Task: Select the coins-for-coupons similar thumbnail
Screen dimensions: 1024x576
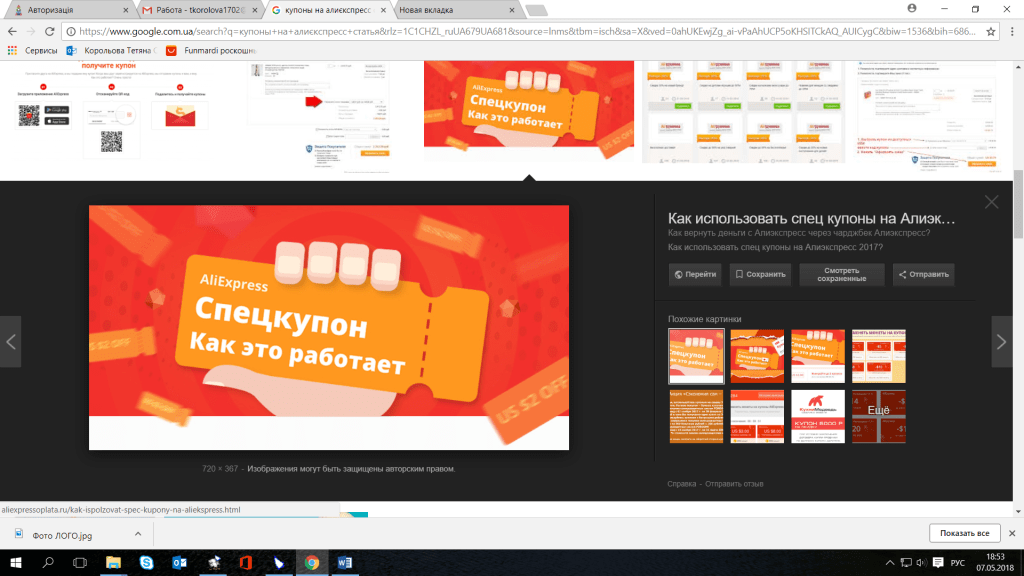Action: (878, 356)
